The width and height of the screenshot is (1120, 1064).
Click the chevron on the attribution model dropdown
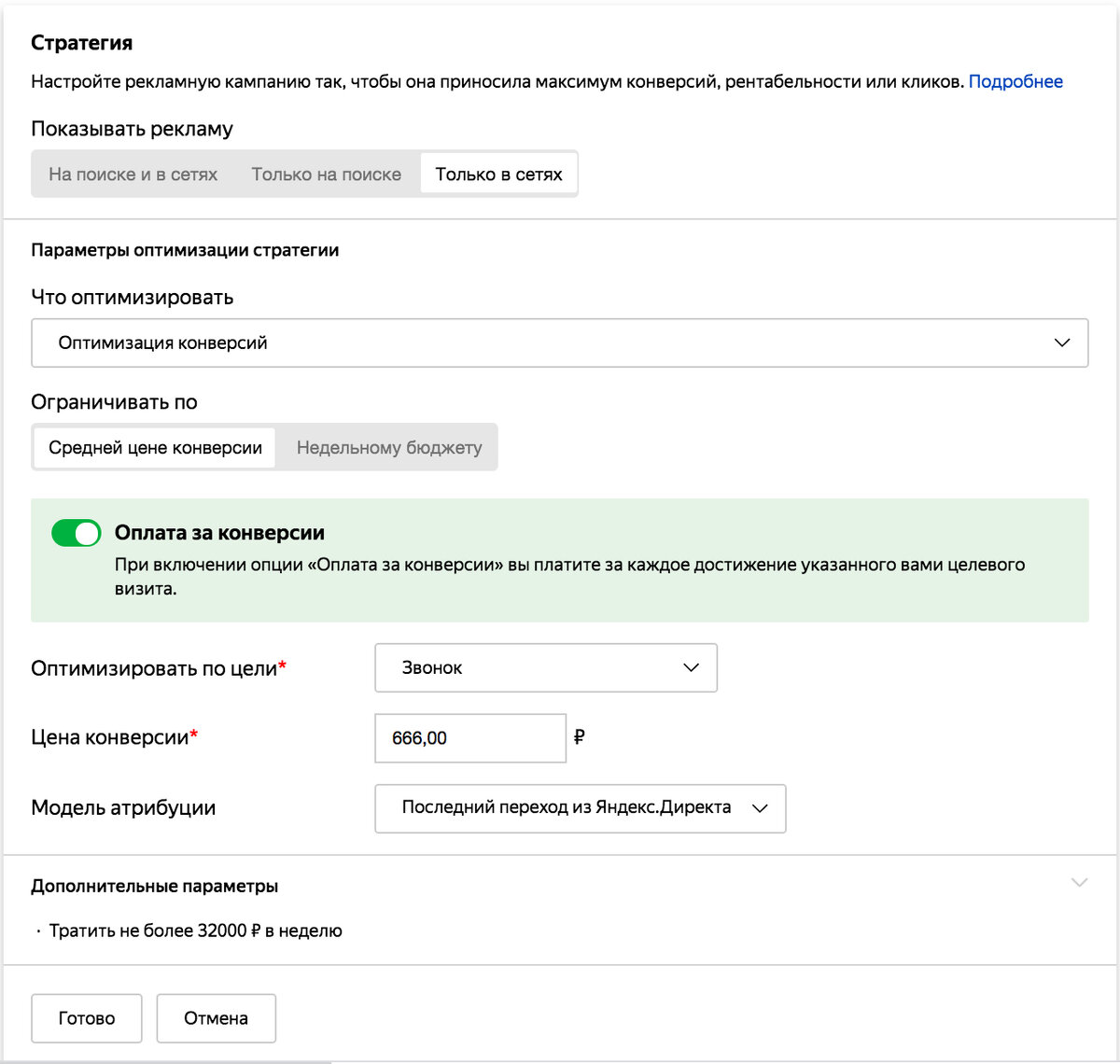[x=759, y=808]
